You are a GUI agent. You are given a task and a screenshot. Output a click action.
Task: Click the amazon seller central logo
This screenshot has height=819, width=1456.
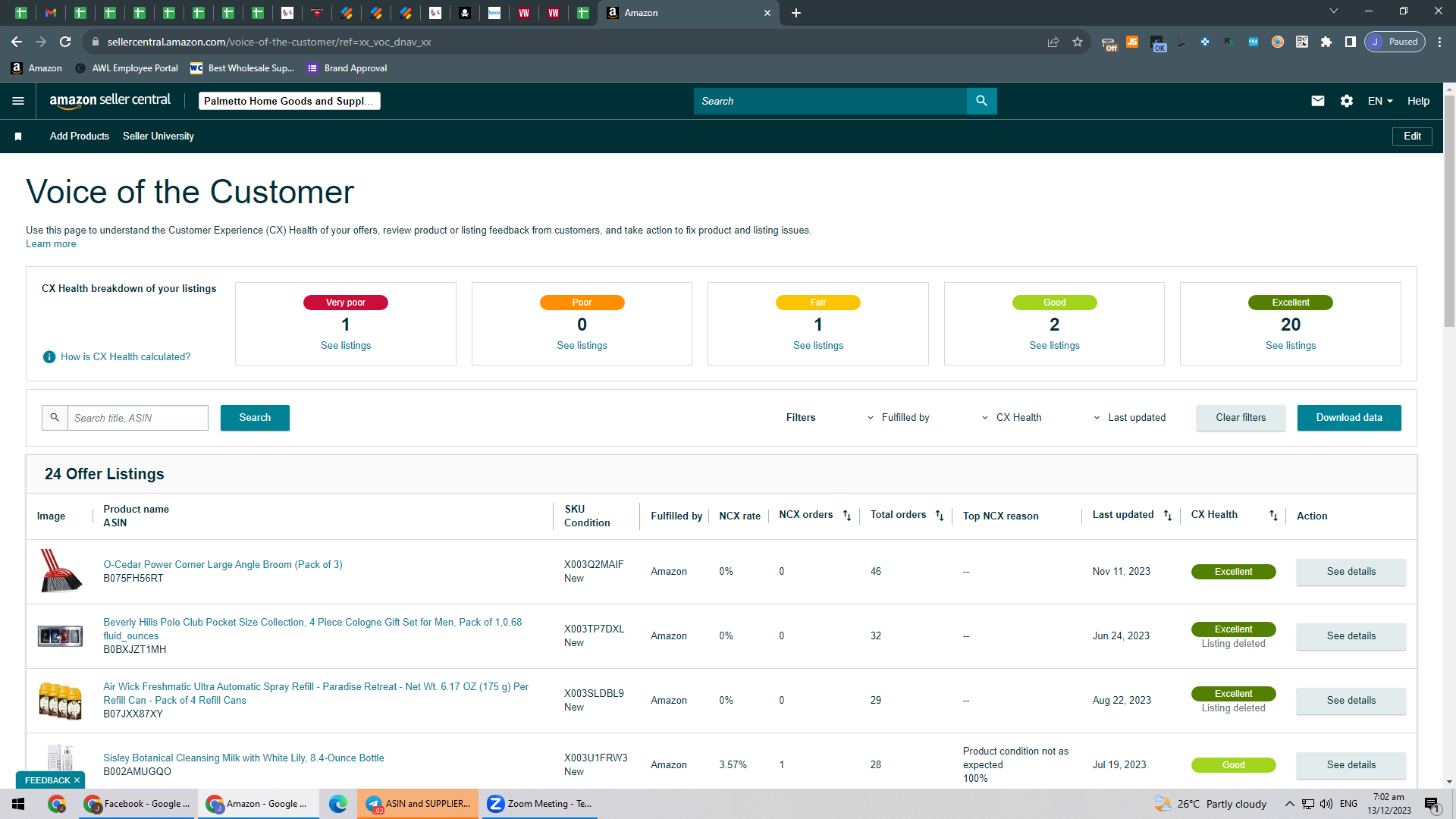[110, 101]
